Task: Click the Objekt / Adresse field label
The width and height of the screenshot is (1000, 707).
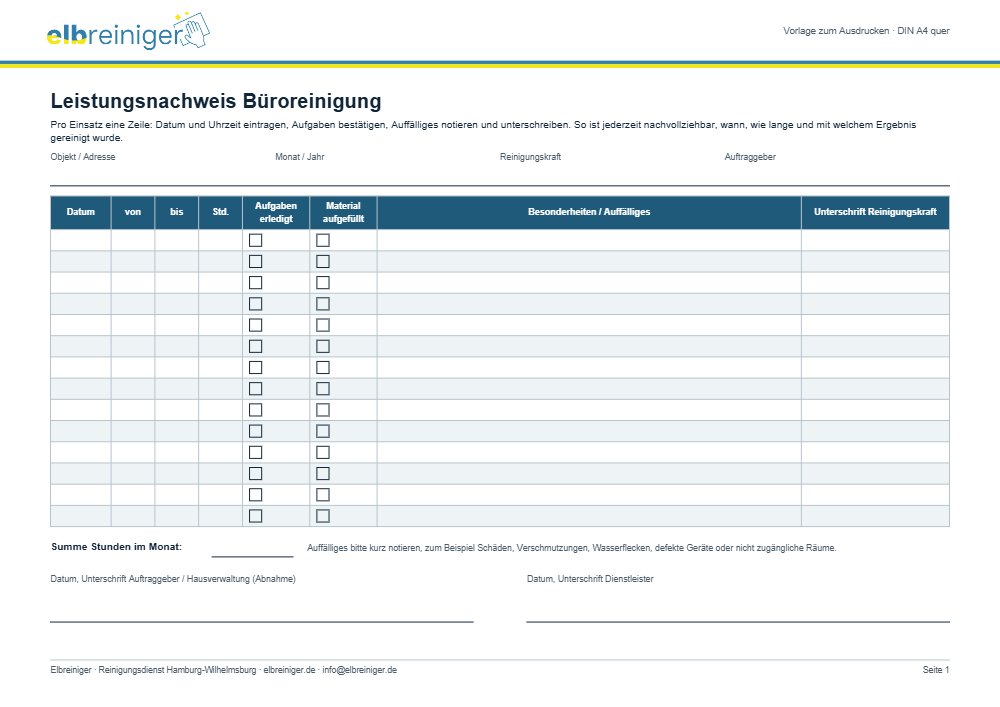Action: click(x=83, y=157)
